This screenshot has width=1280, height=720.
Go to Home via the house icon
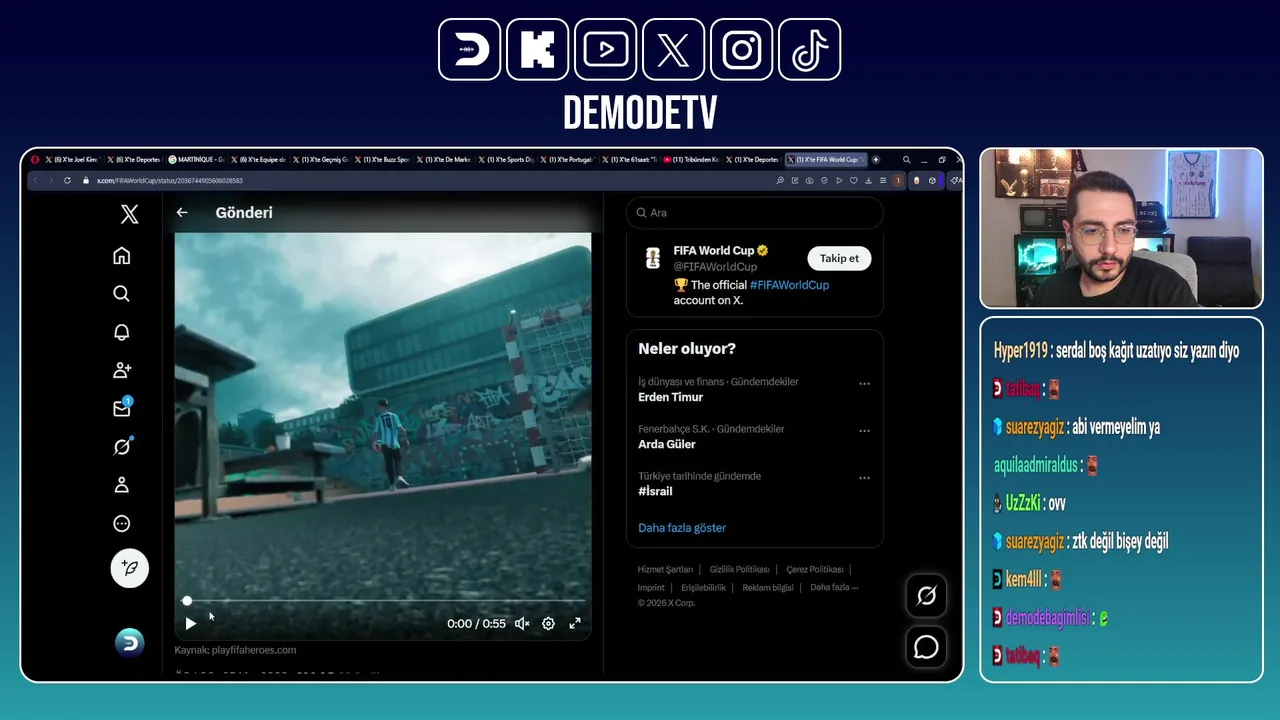click(x=121, y=256)
